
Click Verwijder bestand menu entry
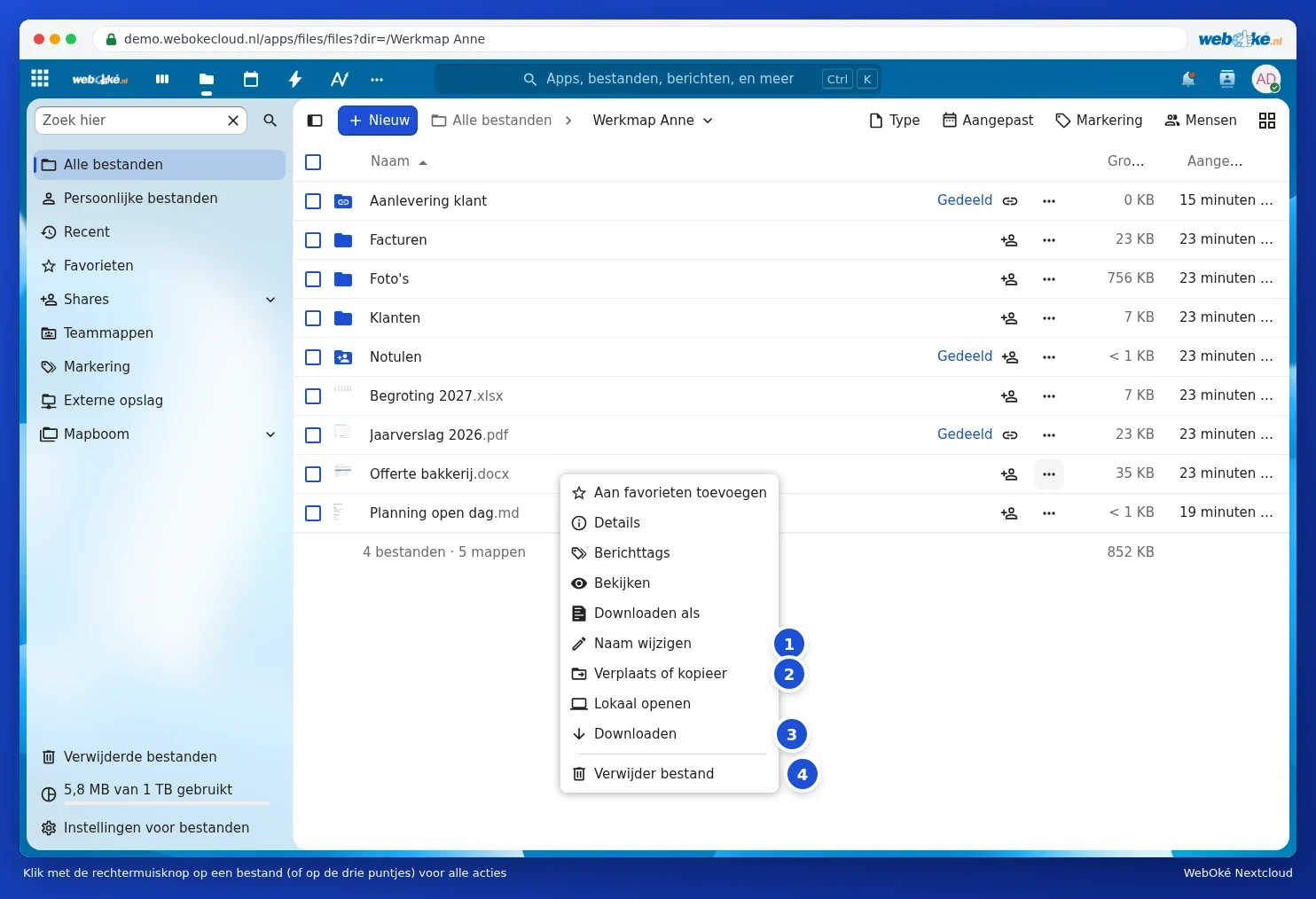670,774
